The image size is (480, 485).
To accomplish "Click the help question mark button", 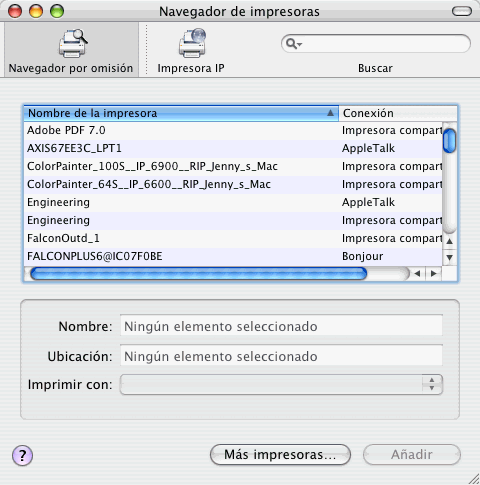I will click(22, 455).
